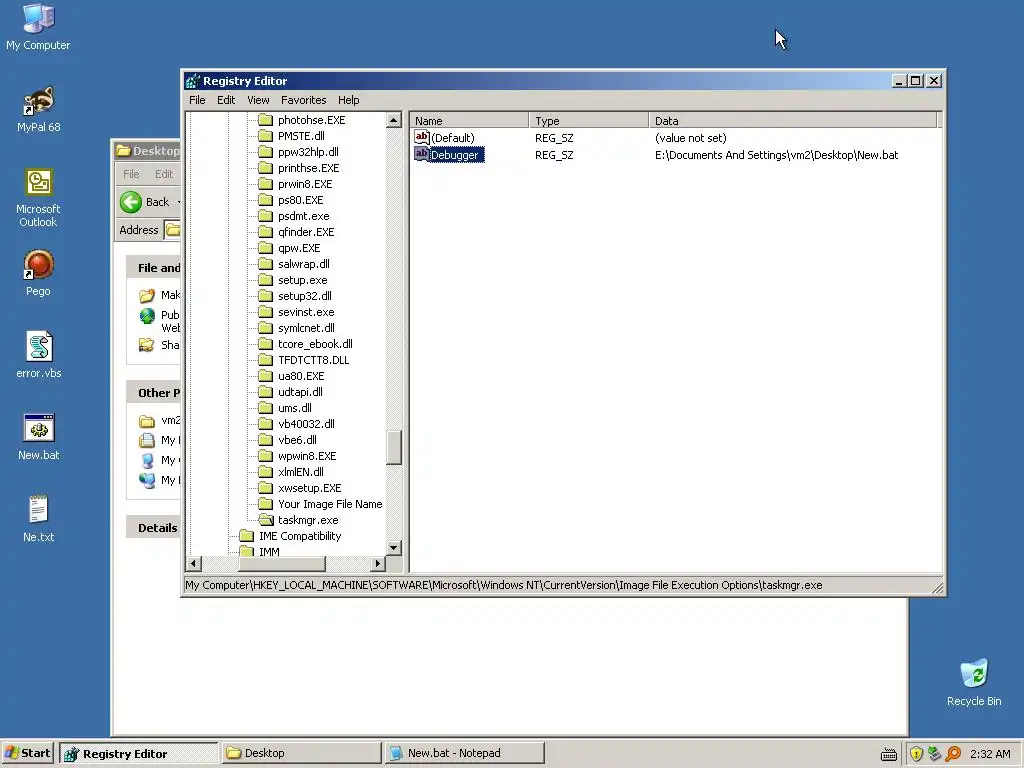Click folder icon beside IME Compatibility
The image size is (1024, 768).
click(246, 536)
